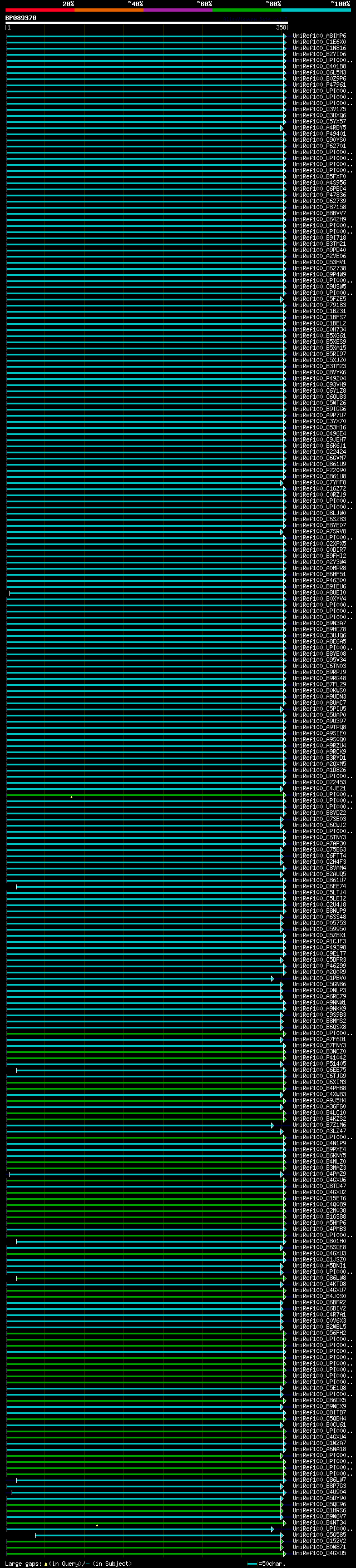Select the UniRef100_P22090 label

(x=319, y=470)
